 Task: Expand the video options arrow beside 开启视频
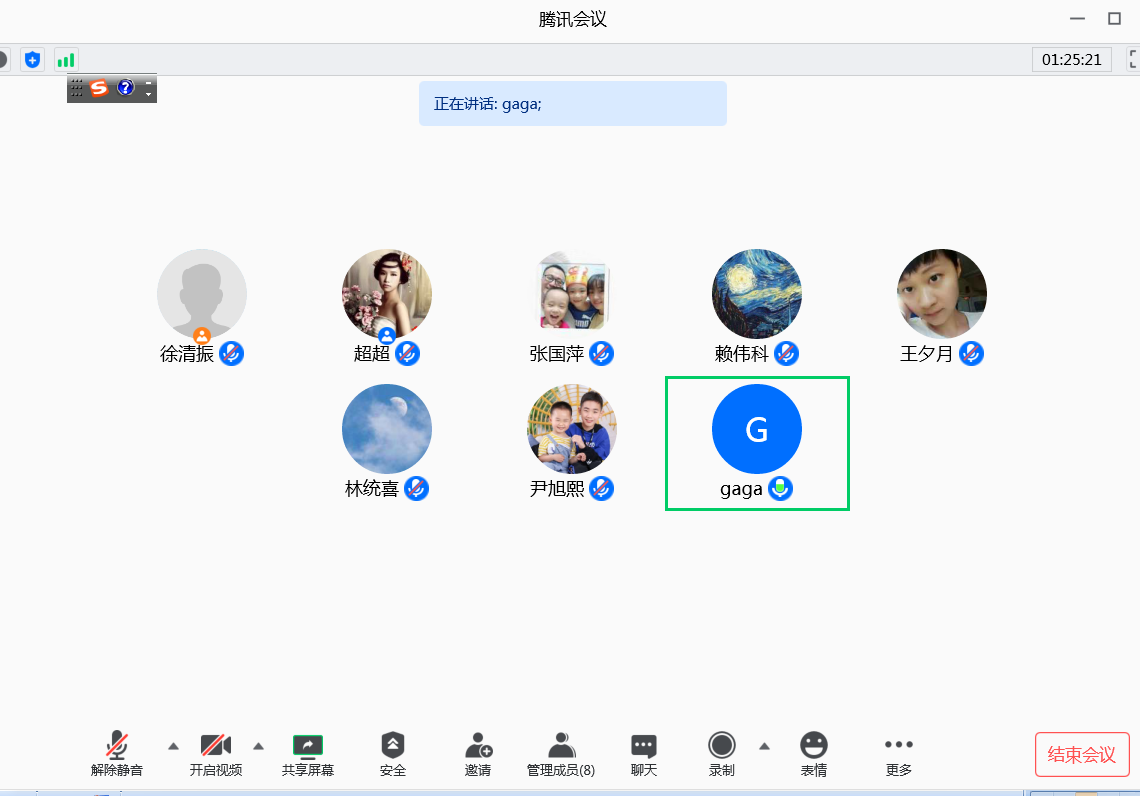[258, 746]
